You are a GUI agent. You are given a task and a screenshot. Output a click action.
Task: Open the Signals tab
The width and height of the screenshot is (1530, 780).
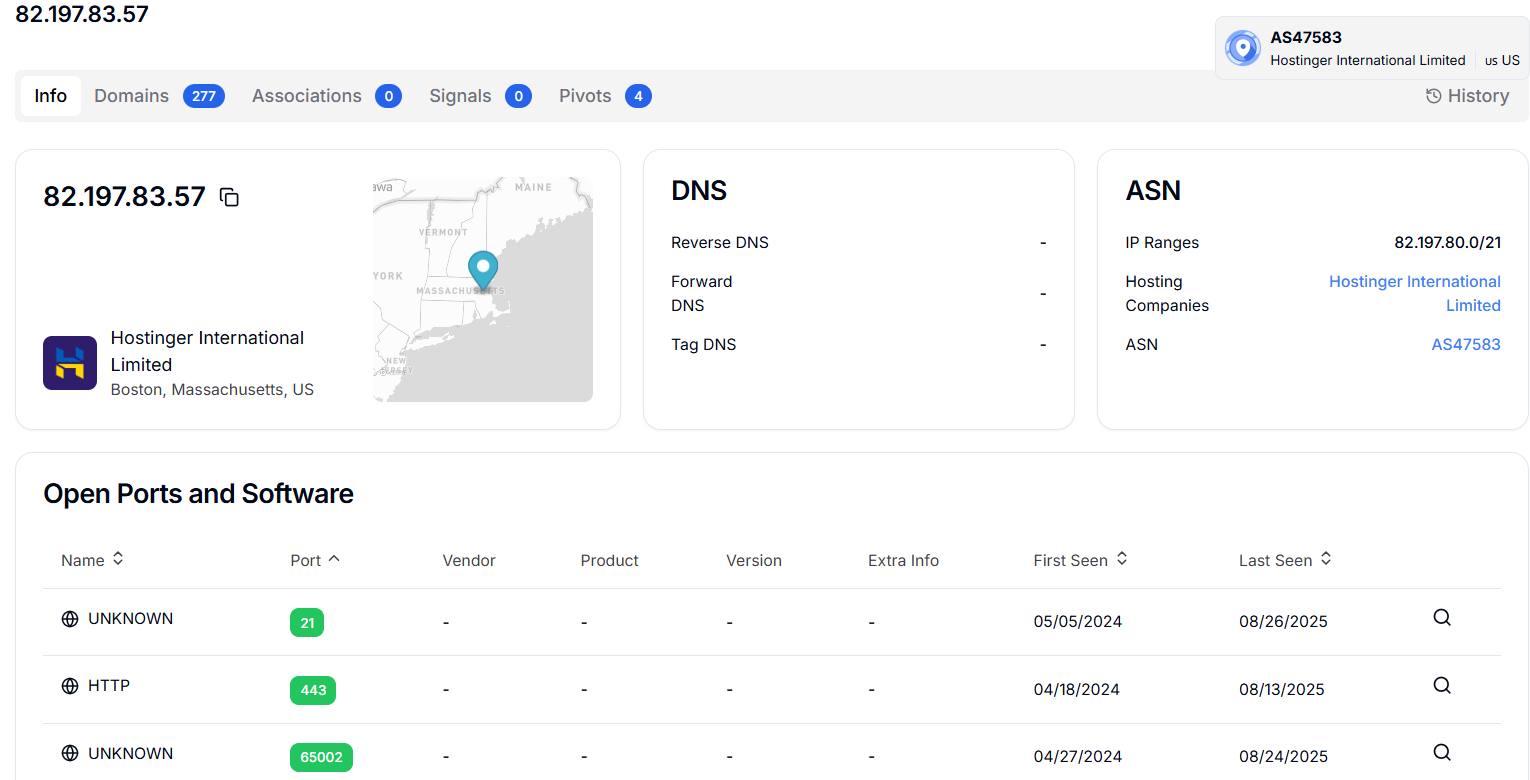(x=480, y=96)
